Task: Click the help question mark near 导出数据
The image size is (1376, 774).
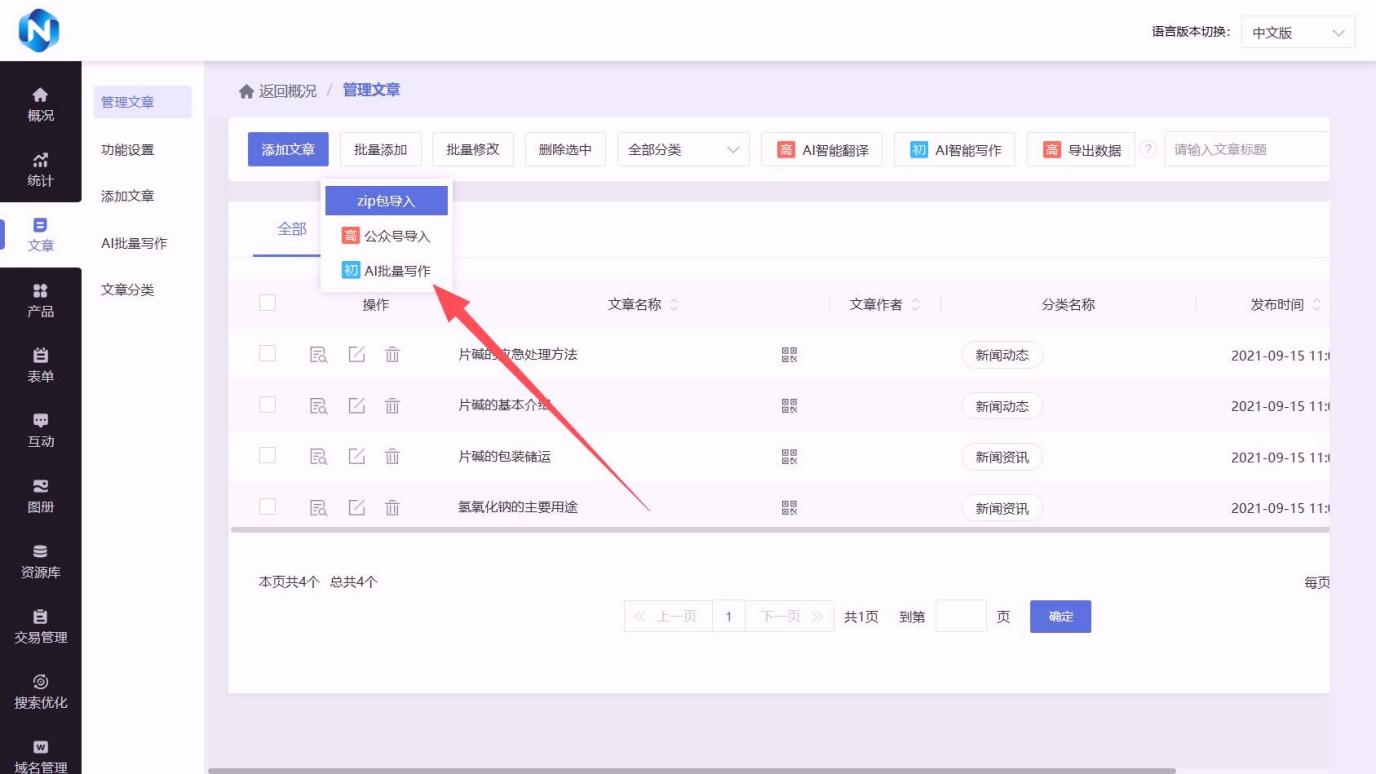Action: [x=1148, y=149]
